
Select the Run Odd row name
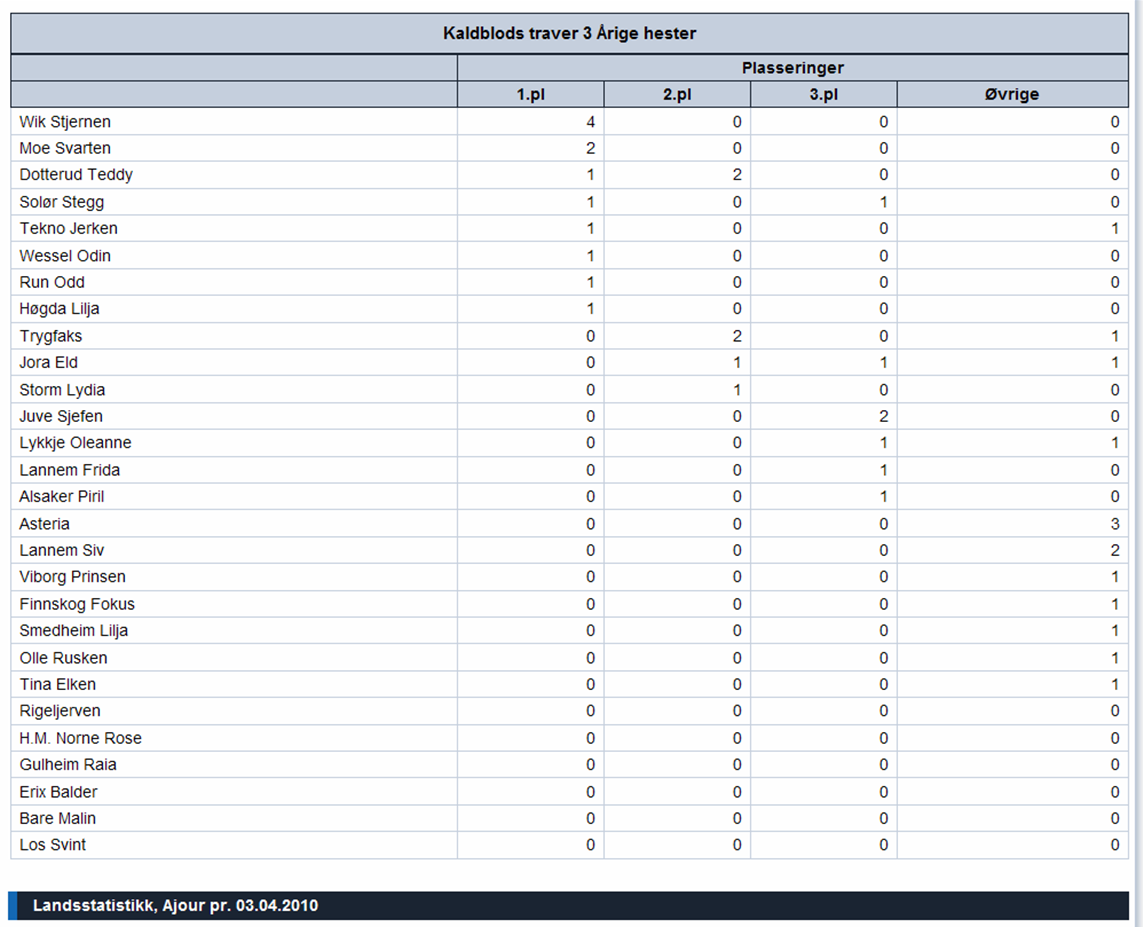pos(52,282)
